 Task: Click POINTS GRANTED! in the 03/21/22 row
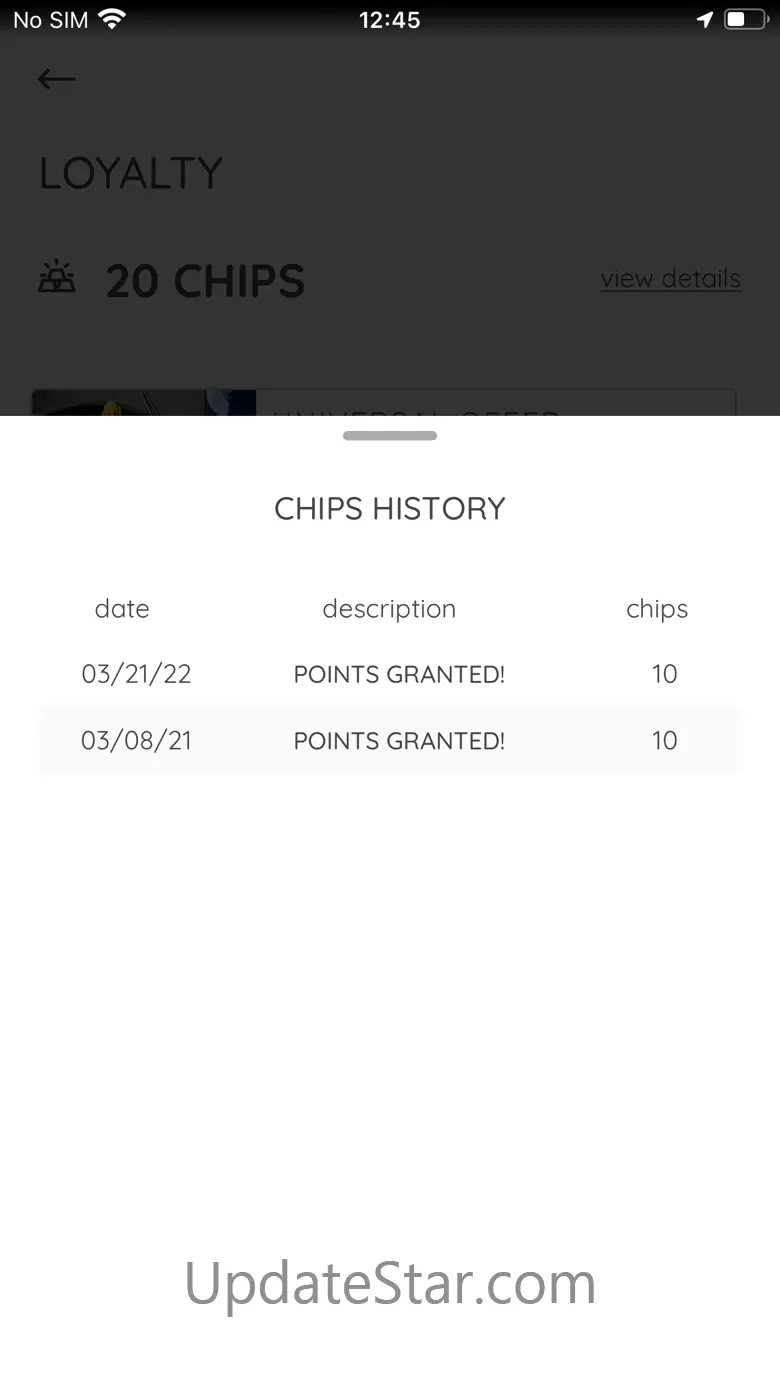click(399, 674)
